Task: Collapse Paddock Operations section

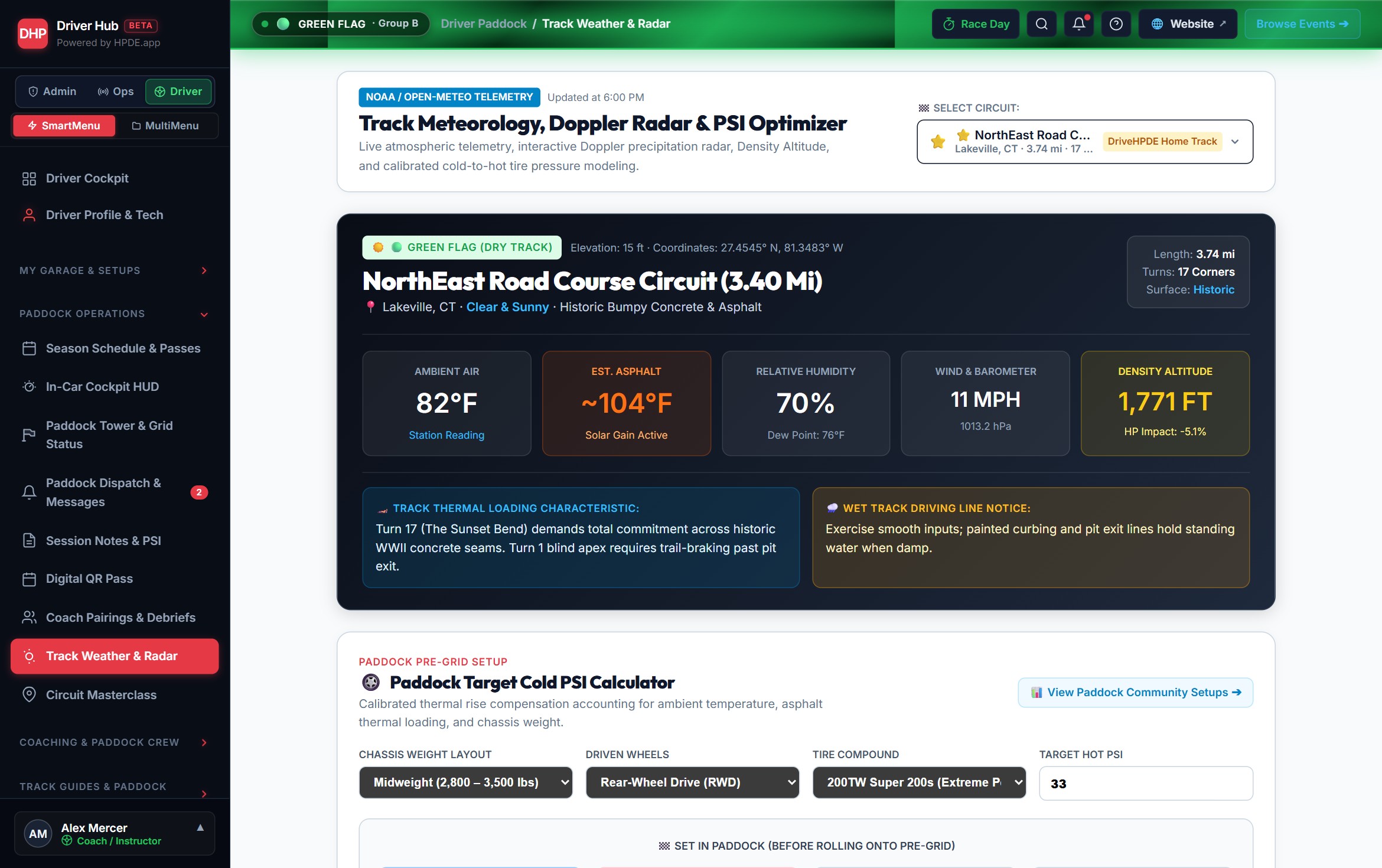Action: 114,314
